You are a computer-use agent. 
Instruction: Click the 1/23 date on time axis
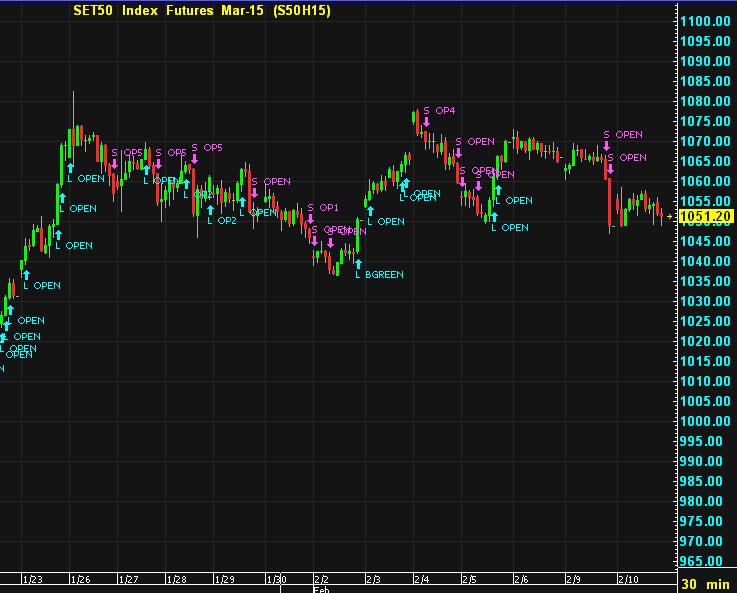tap(32, 579)
